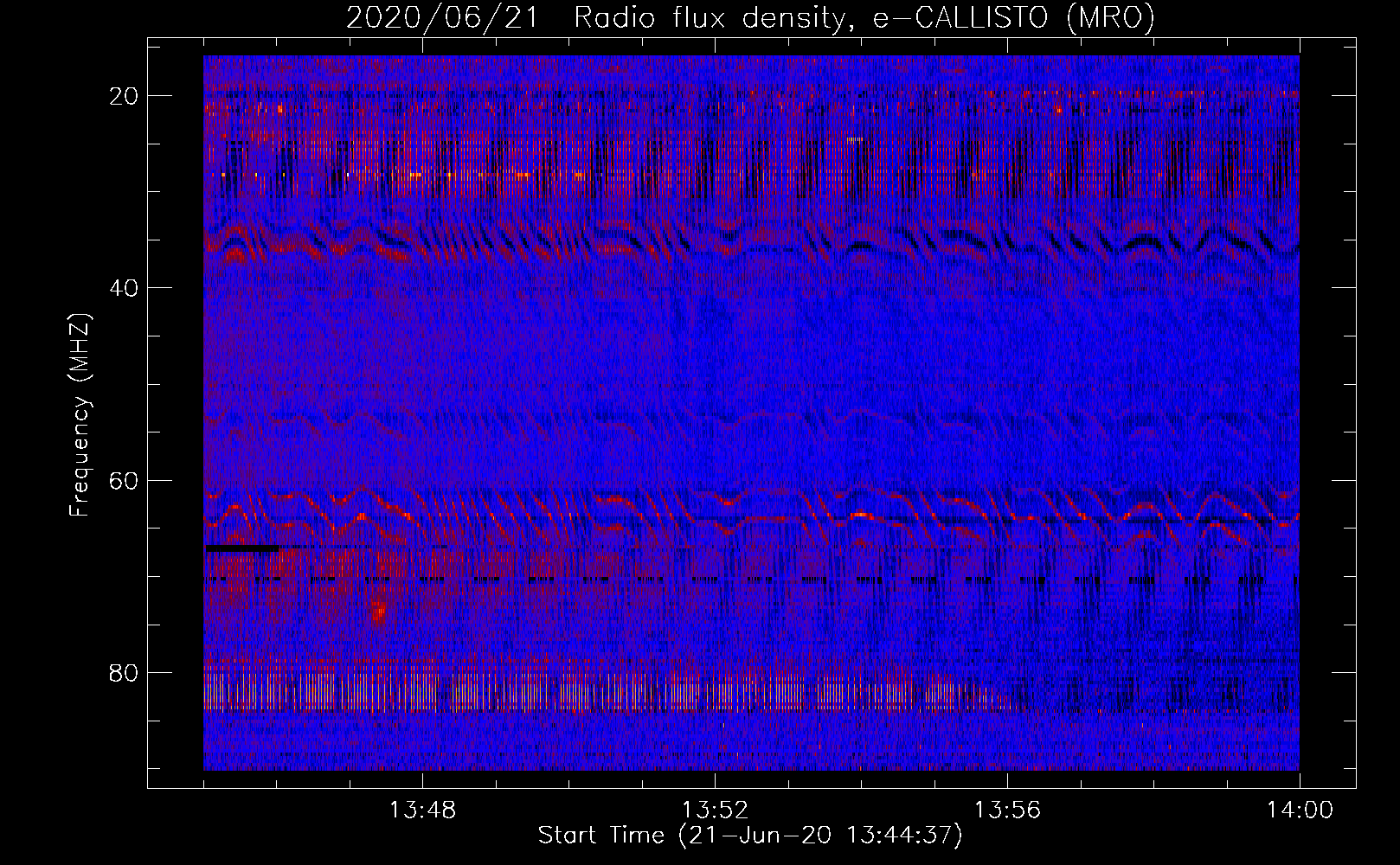Click the 13:56 time tick label

(x=1007, y=811)
